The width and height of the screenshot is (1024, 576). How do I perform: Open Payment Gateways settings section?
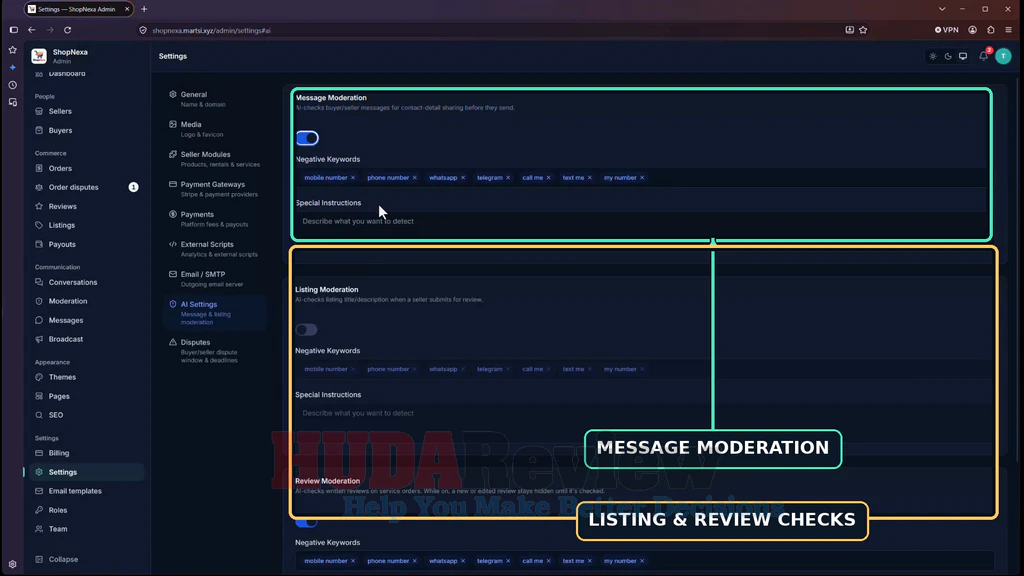(216, 189)
